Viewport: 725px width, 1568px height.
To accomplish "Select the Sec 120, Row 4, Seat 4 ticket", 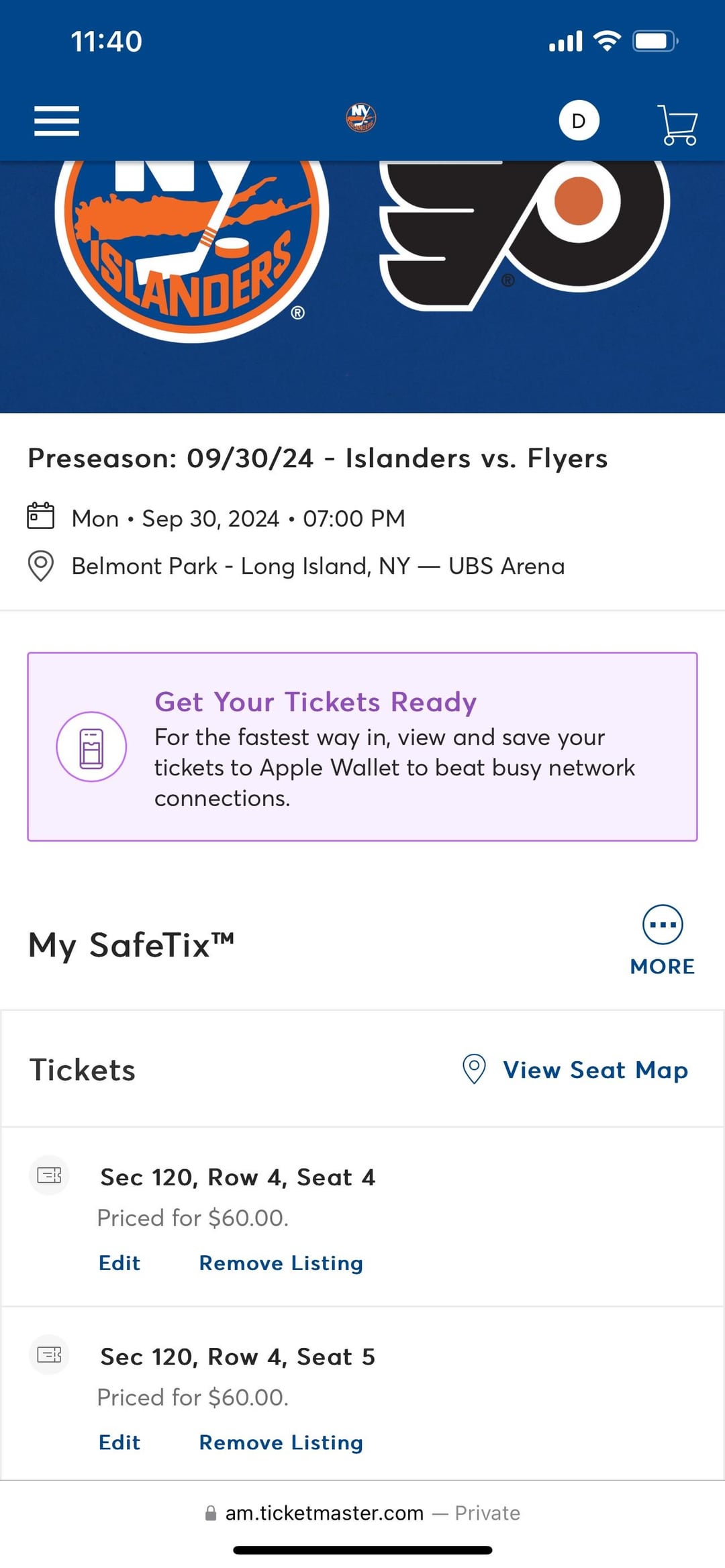I will pyautogui.click(x=238, y=1177).
